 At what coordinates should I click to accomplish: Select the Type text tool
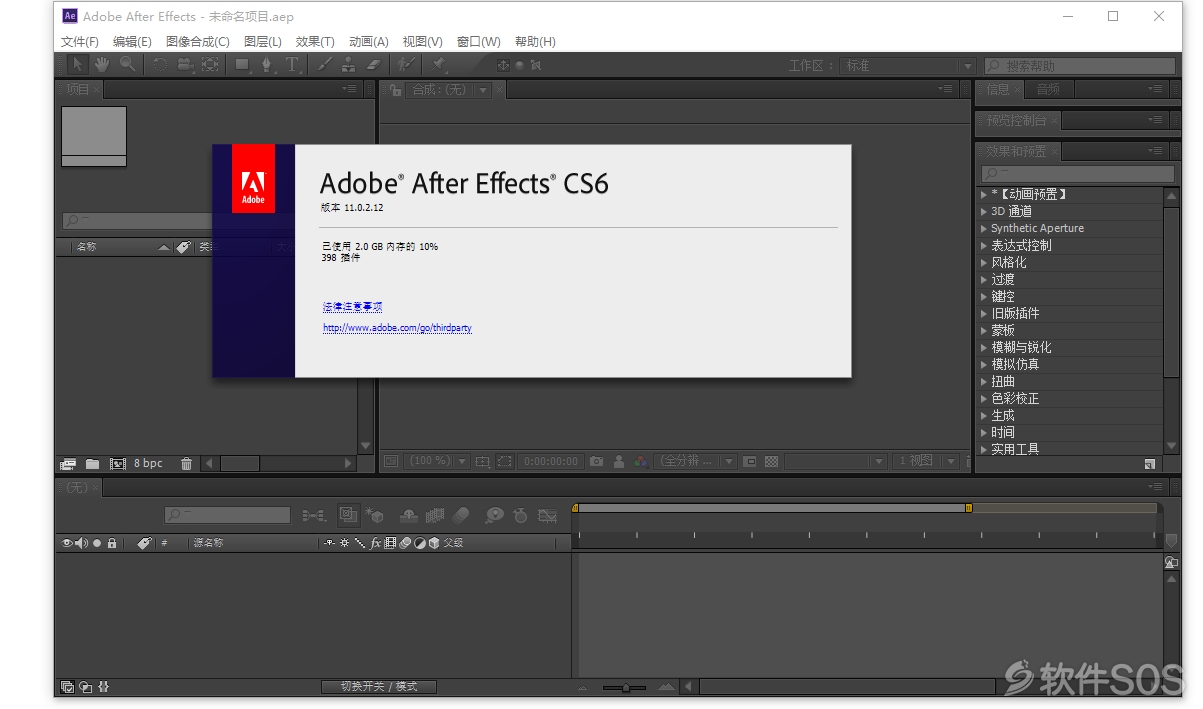[292, 64]
